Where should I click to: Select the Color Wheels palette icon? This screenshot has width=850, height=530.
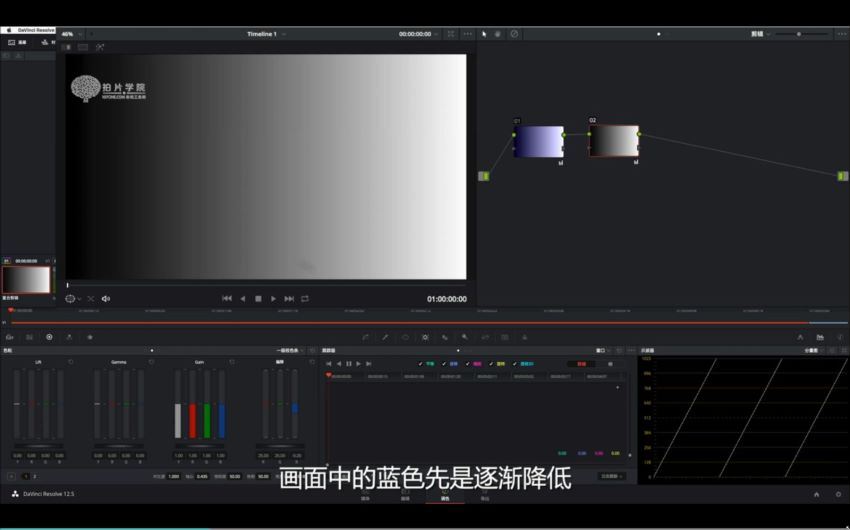coord(49,337)
